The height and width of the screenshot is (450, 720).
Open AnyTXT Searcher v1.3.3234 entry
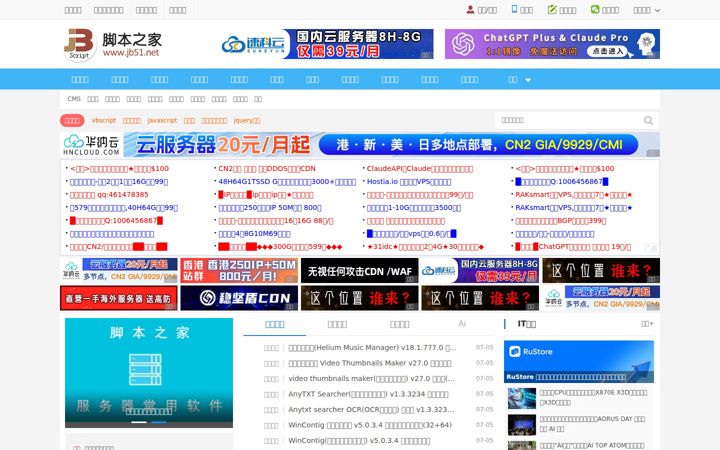pyautogui.click(x=368, y=394)
